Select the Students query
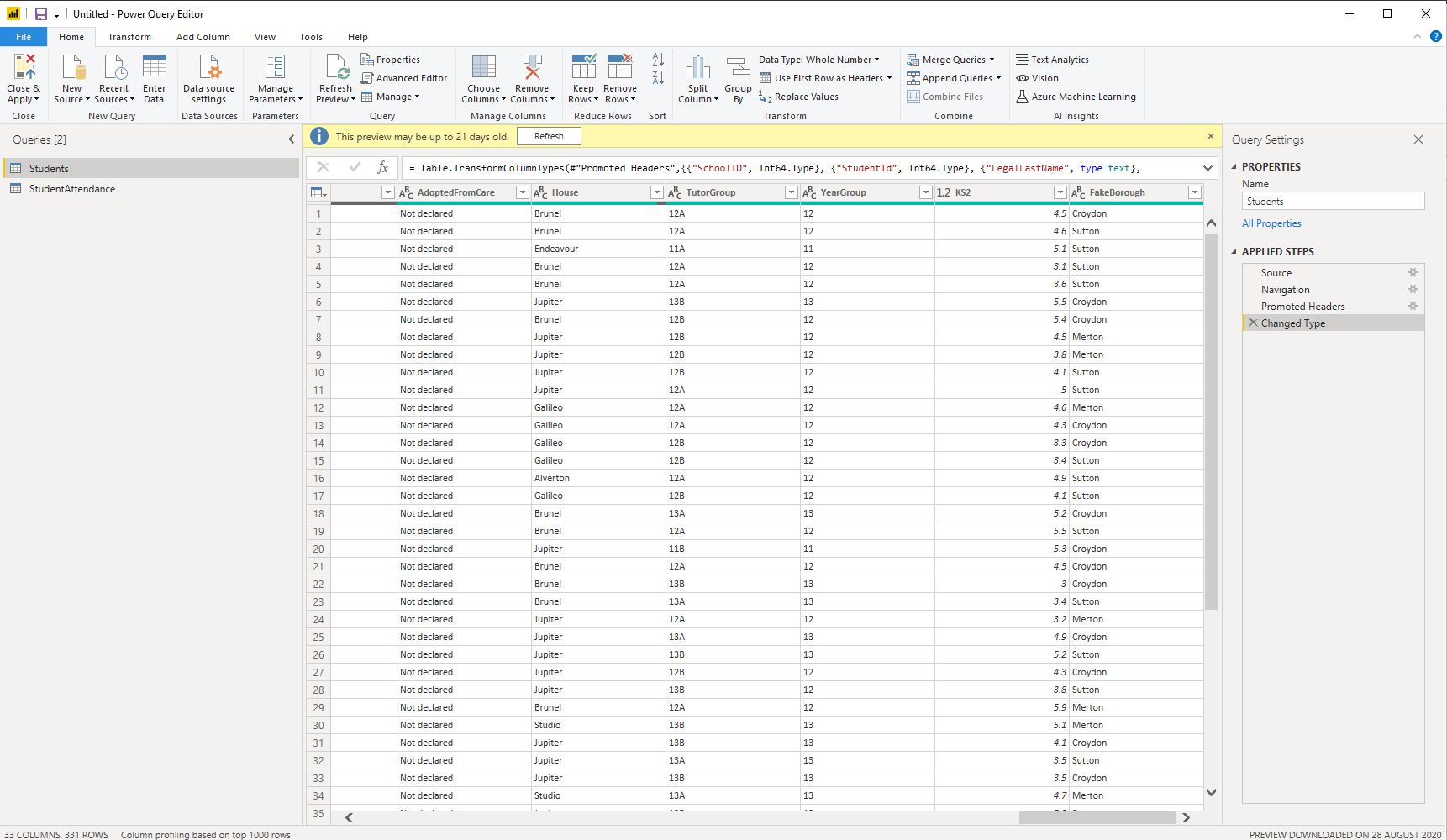 pyautogui.click(x=150, y=168)
